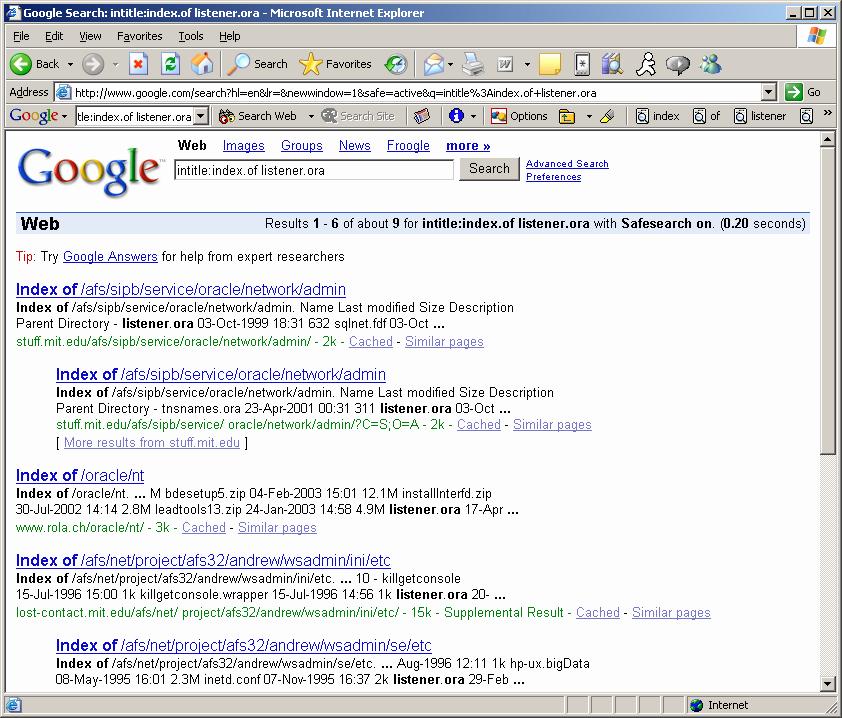The height and width of the screenshot is (718, 842).
Task: Click Google toolbar Highlight marker icon
Action: pyautogui.click(x=607, y=115)
